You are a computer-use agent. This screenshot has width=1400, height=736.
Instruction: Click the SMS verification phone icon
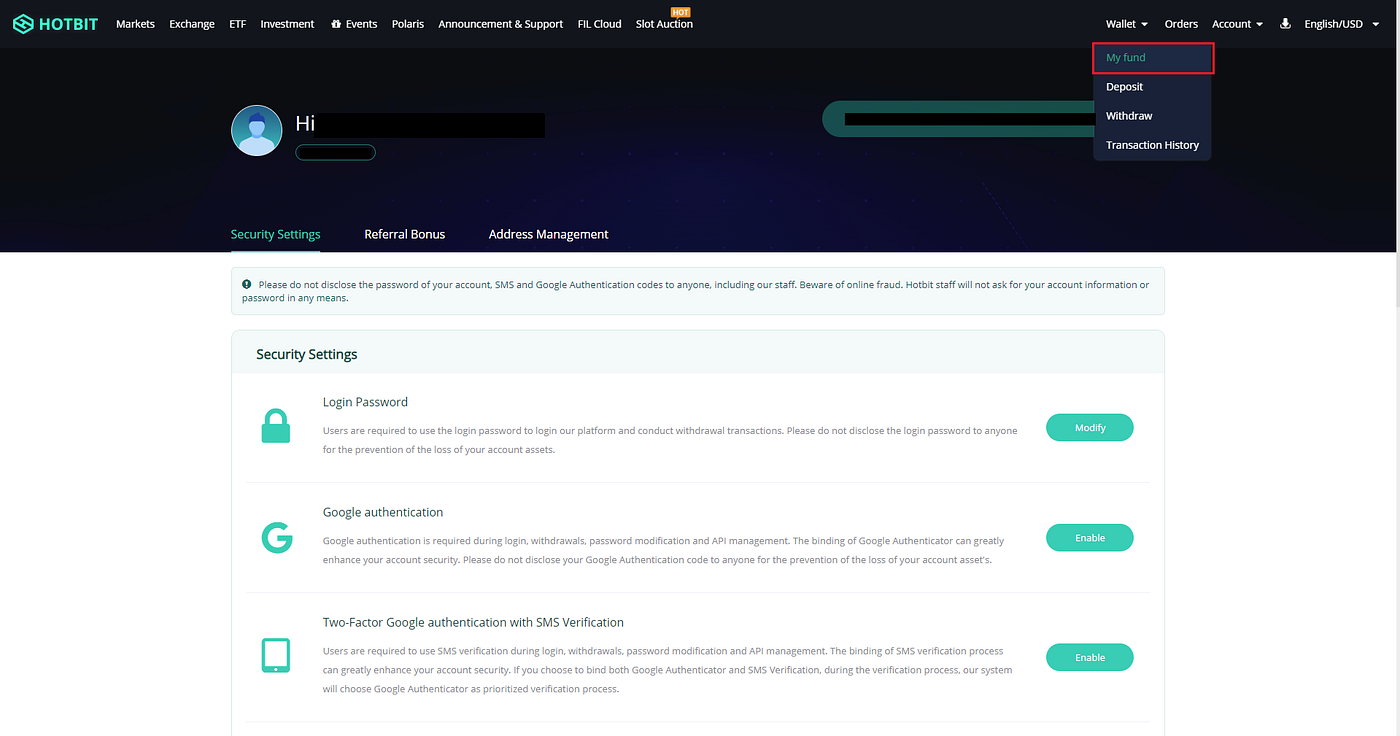pos(276,656)
